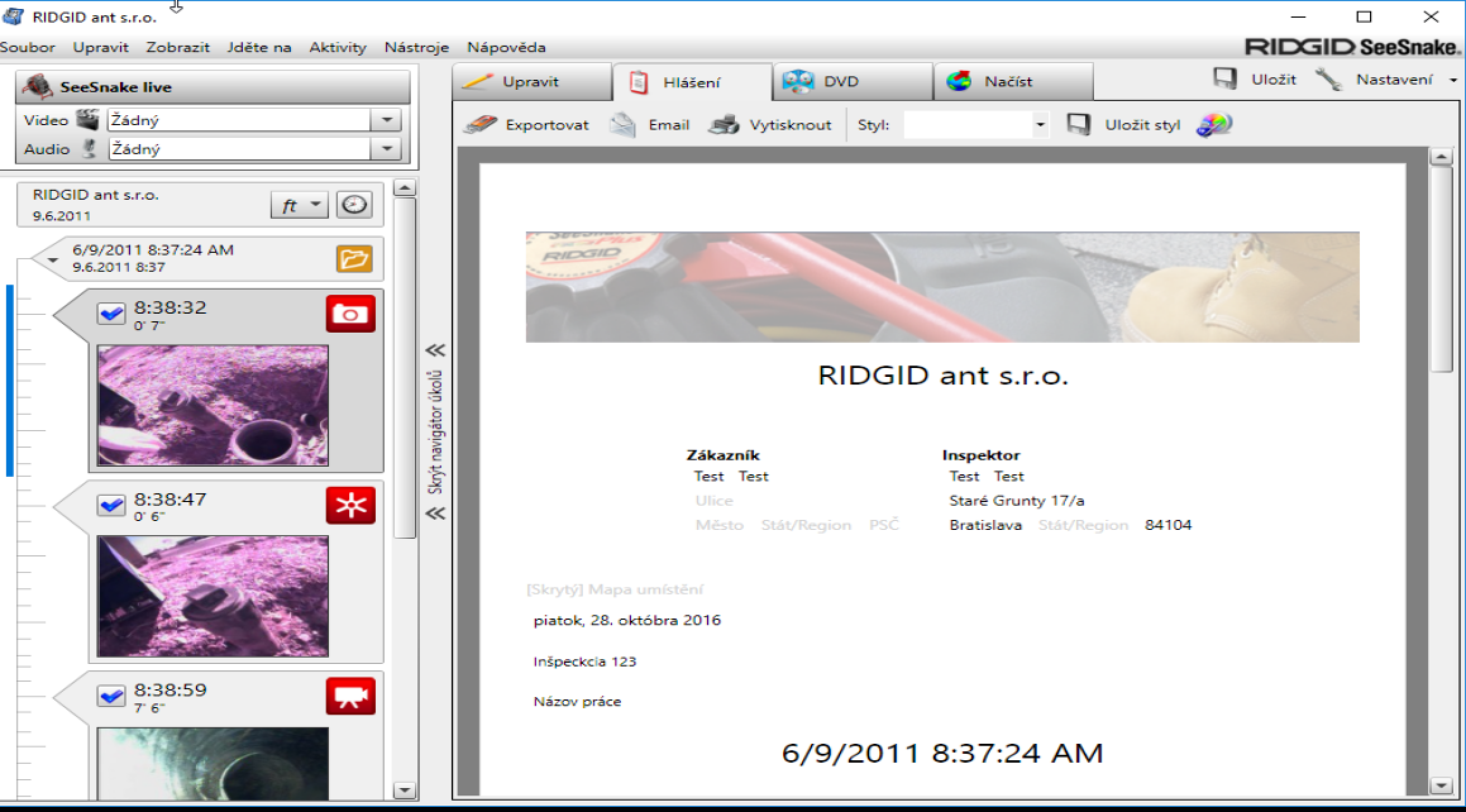Viewport: 1466px width, 812px height.
Task: Click the Nastavení wrench icon
Action: [x=1329, y=80]
